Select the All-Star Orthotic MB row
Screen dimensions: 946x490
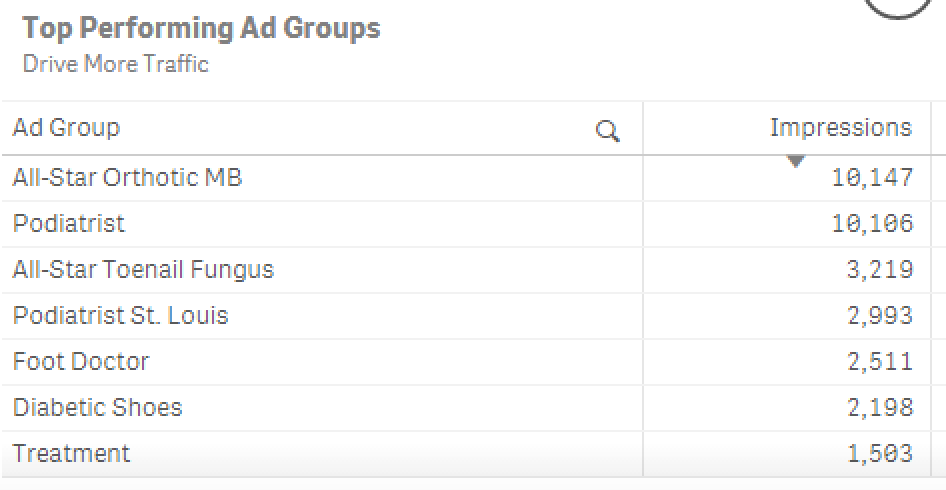127,178
